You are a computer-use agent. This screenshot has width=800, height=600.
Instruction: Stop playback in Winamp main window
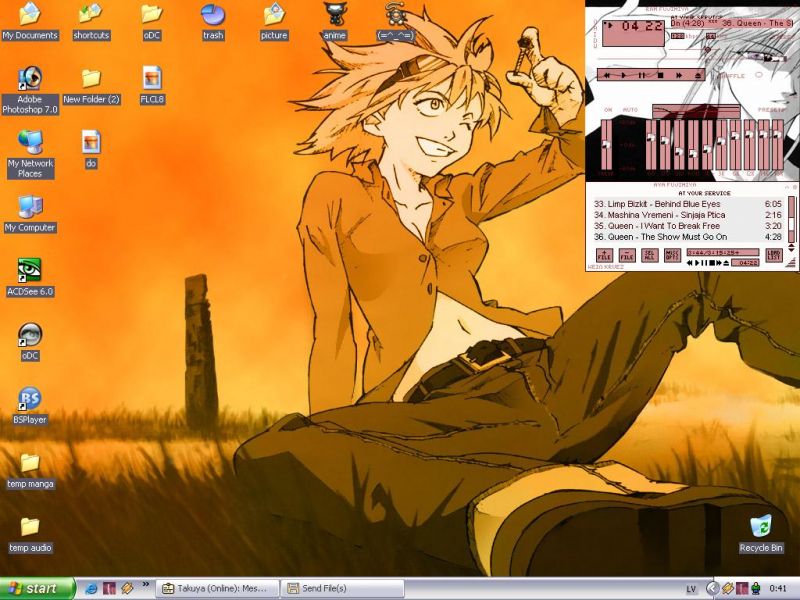pyautogui.click(x=660, y=75)
